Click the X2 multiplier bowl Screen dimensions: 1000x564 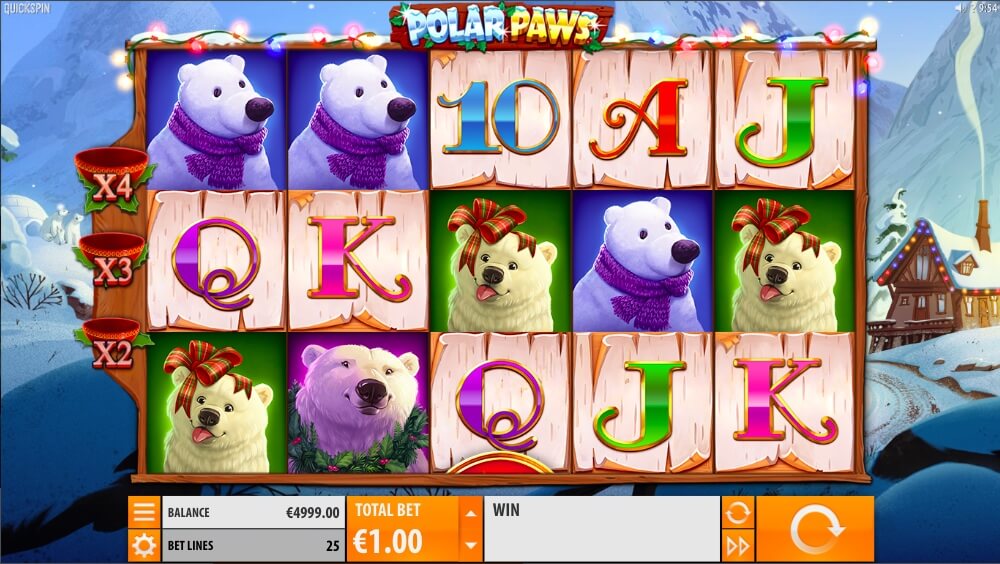(x=112, y=344)
